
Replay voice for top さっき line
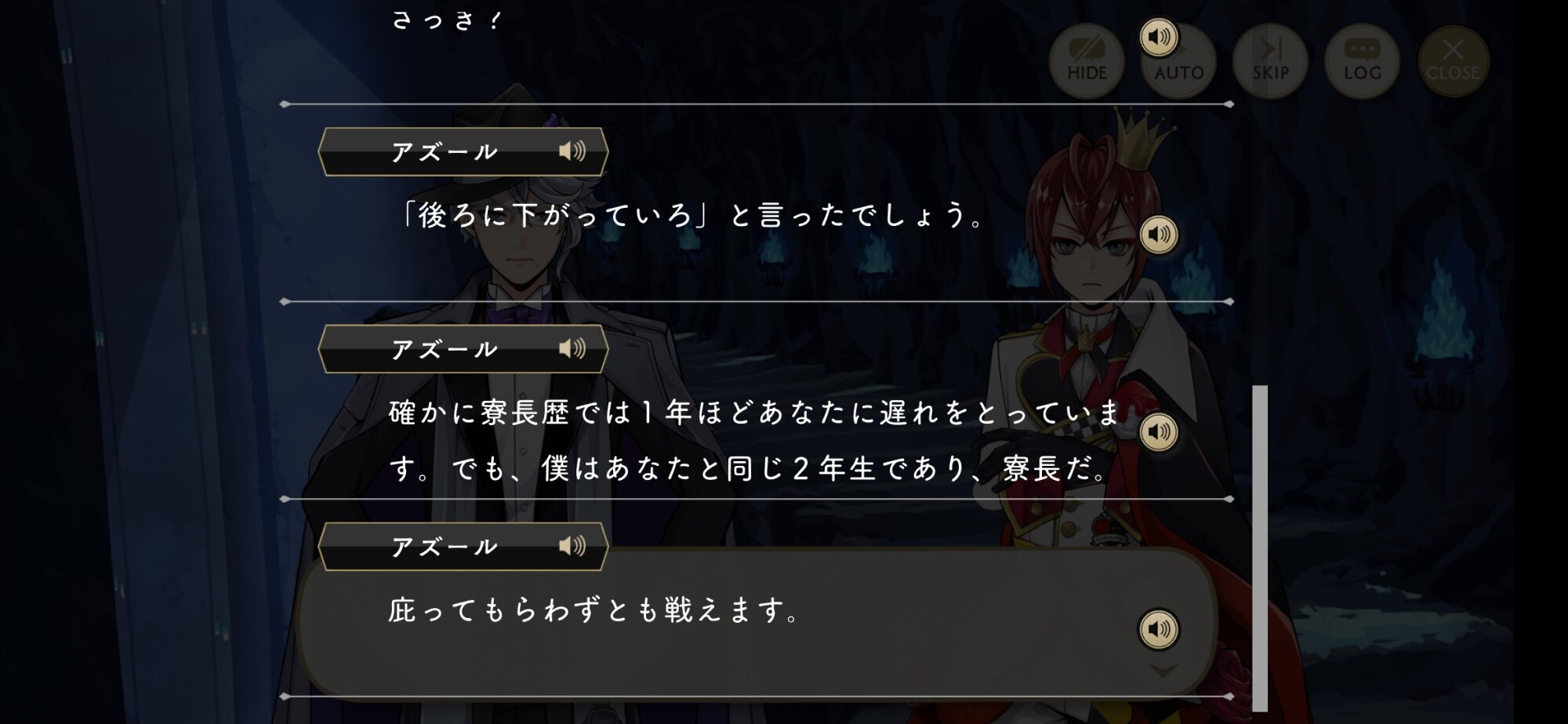[1159, 37]
